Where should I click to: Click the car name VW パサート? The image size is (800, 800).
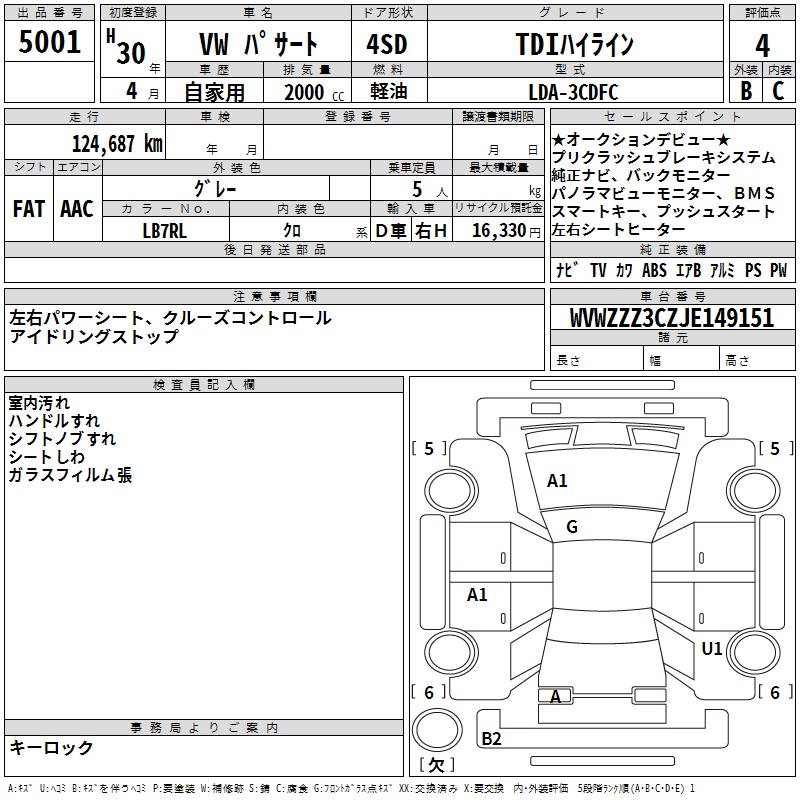(259, 44)
